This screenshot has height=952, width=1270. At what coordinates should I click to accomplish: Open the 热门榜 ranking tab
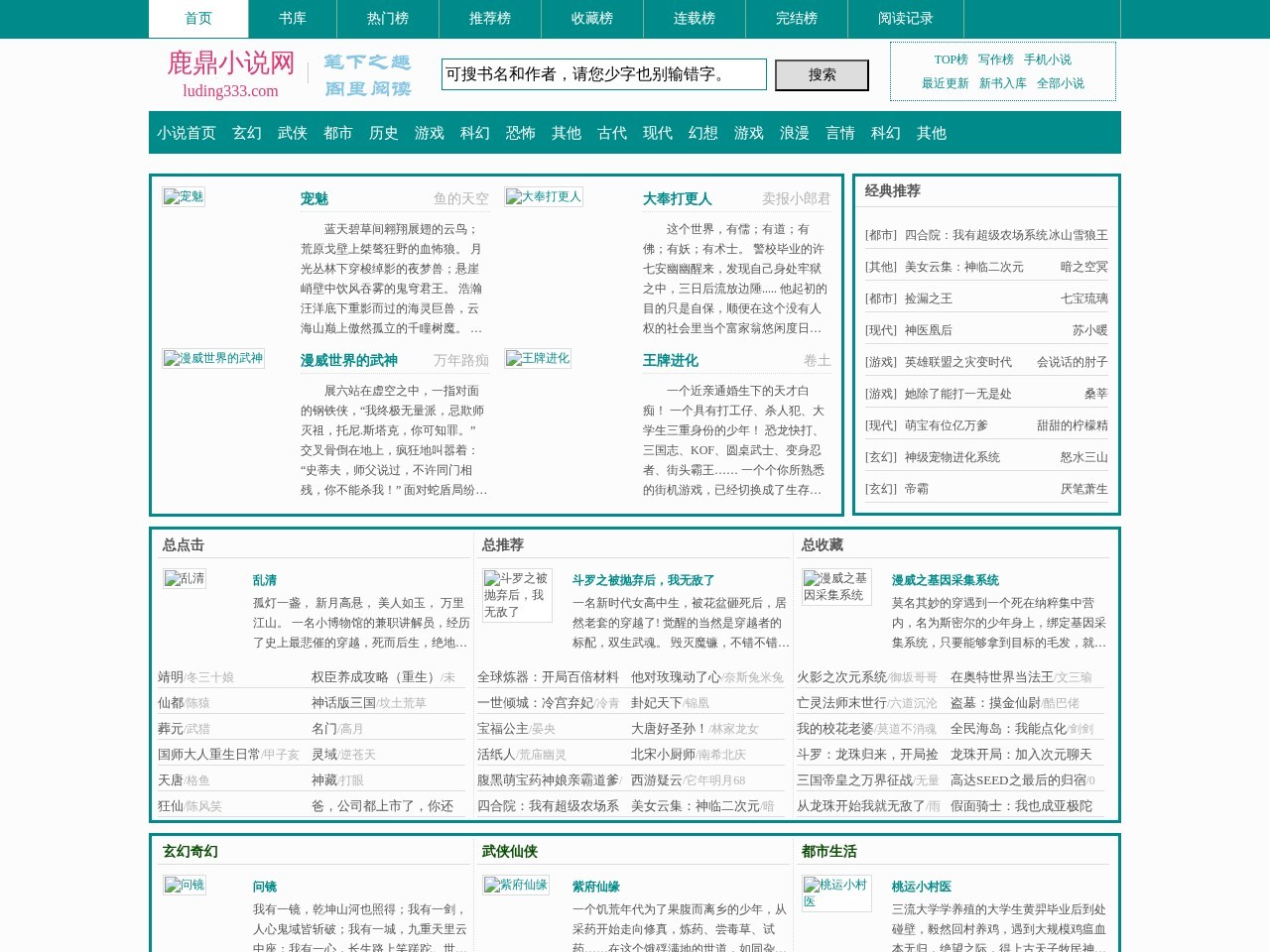point(388,19)
